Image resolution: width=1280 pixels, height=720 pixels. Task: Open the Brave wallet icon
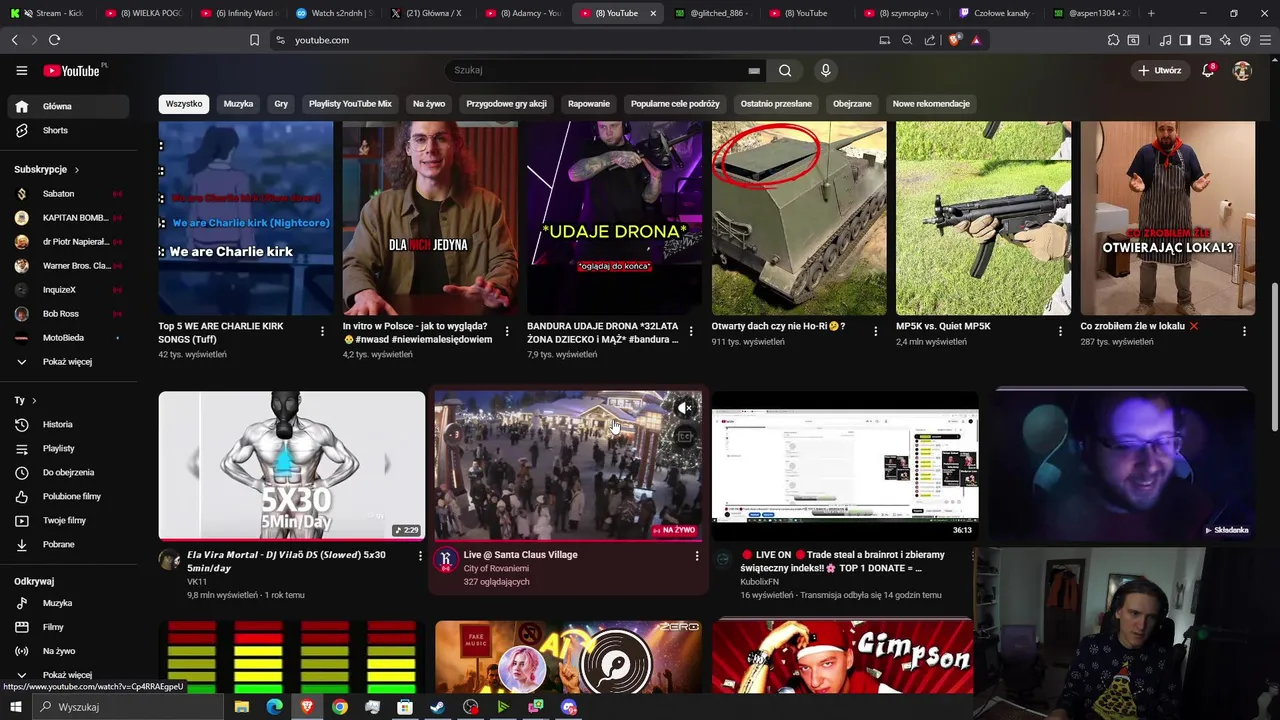click(x=1205, y=40)
